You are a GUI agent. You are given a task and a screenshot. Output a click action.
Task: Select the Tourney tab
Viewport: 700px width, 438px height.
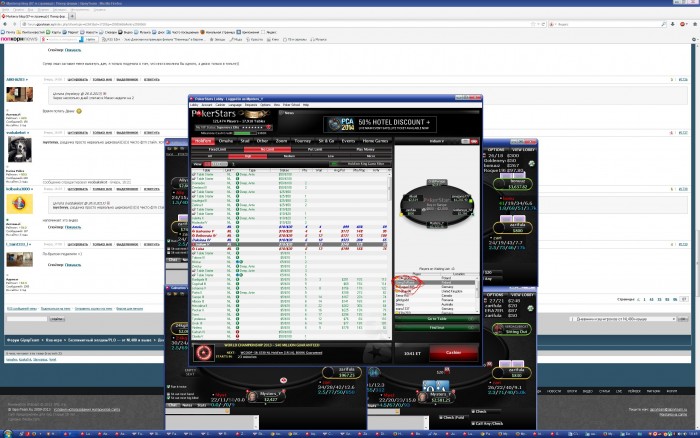(x=303, y=141)
